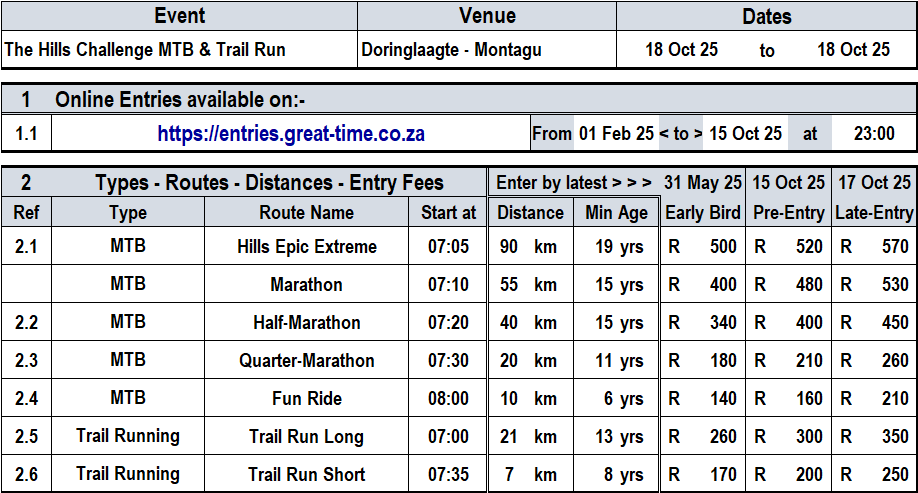This screenshot has width=918, height=493.
Task: Select the Quarter-Marathon route name cell
Action: [x=307, y=361]
